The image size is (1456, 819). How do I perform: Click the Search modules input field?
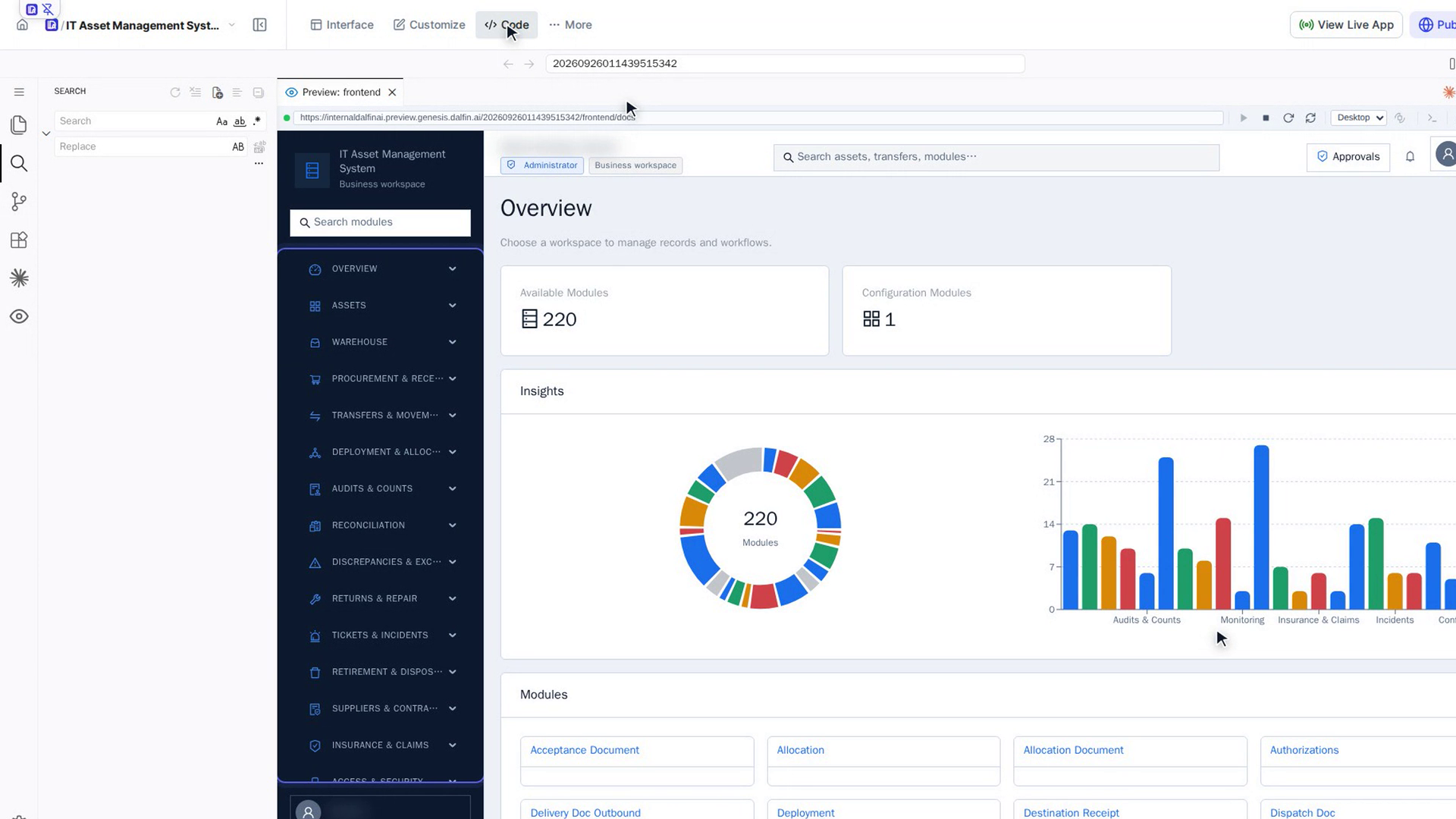pos(380,222)
